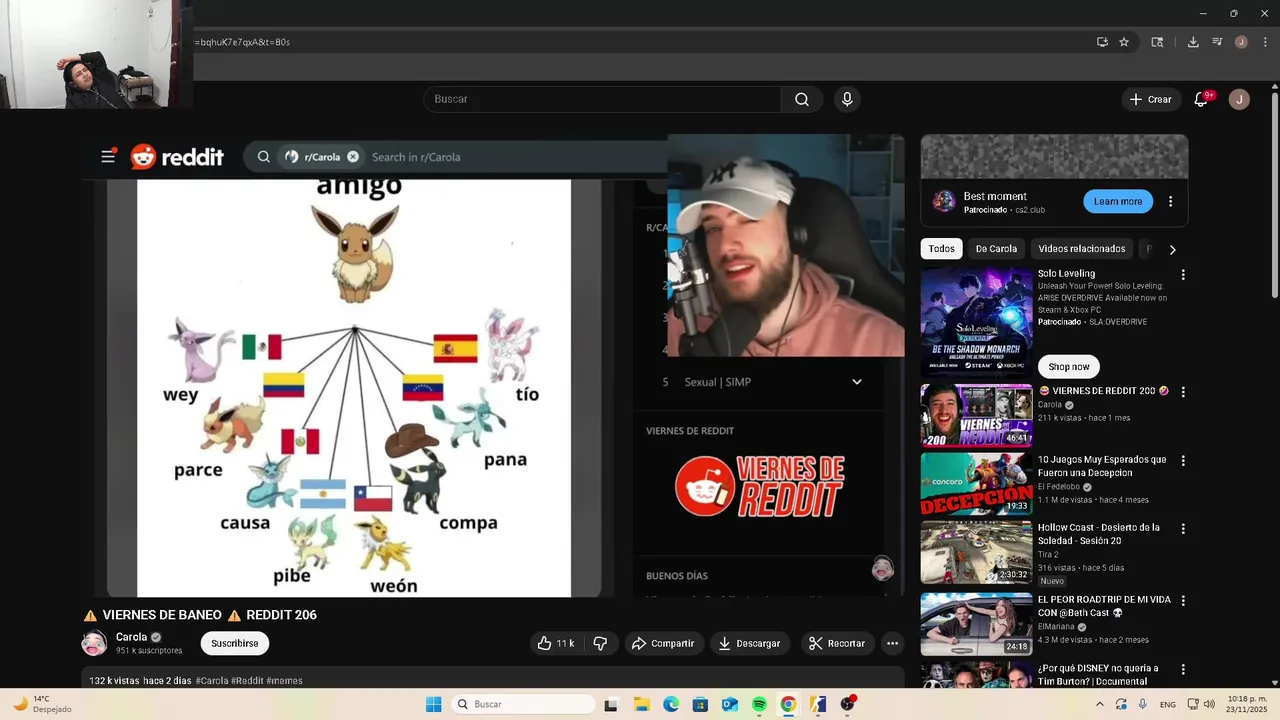Open options for 10 Juegos Muy Esperados video
1280x720 pixels.
(x=1183, y=461)
